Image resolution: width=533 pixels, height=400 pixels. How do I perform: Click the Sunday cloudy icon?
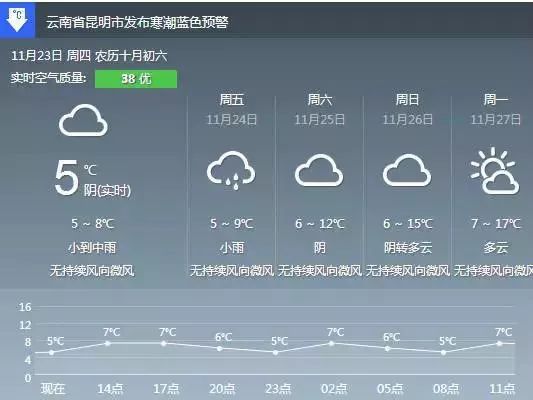(407, 170)
